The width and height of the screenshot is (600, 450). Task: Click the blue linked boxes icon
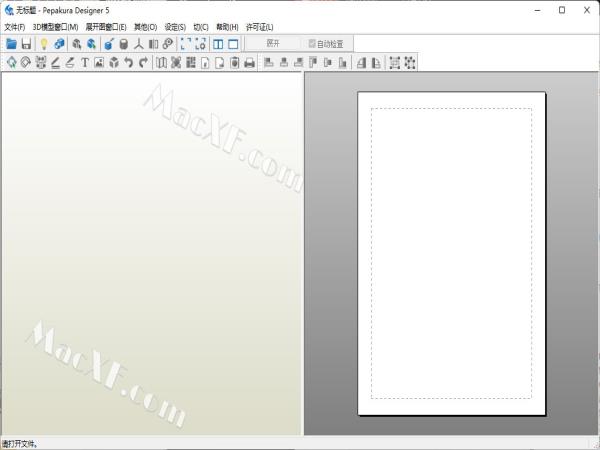point(59,44)
